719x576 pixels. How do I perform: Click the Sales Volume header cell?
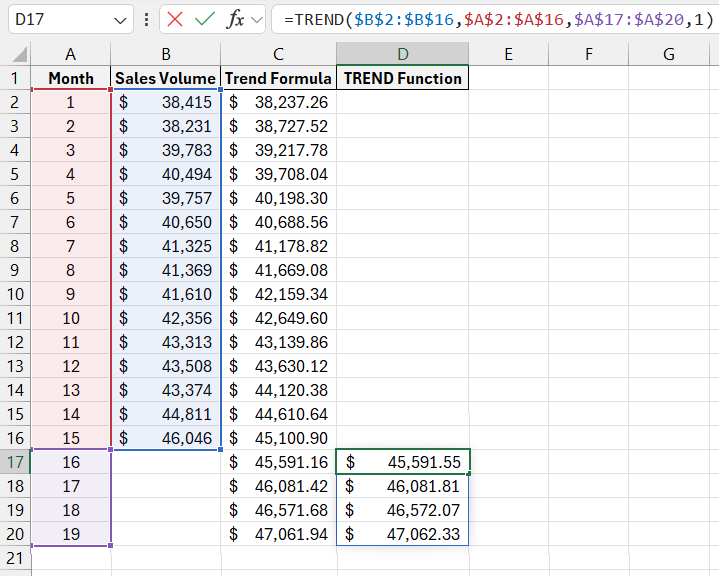click(166, 78)
